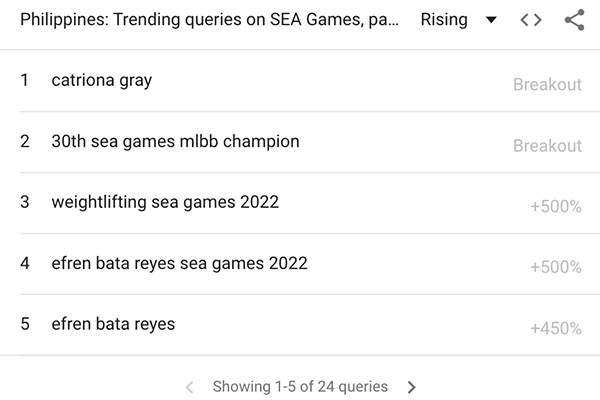This screenshot has width=600, height=400.
Task: Click the Showing 1-5 of 24 queries text
Action: (300, 387)
